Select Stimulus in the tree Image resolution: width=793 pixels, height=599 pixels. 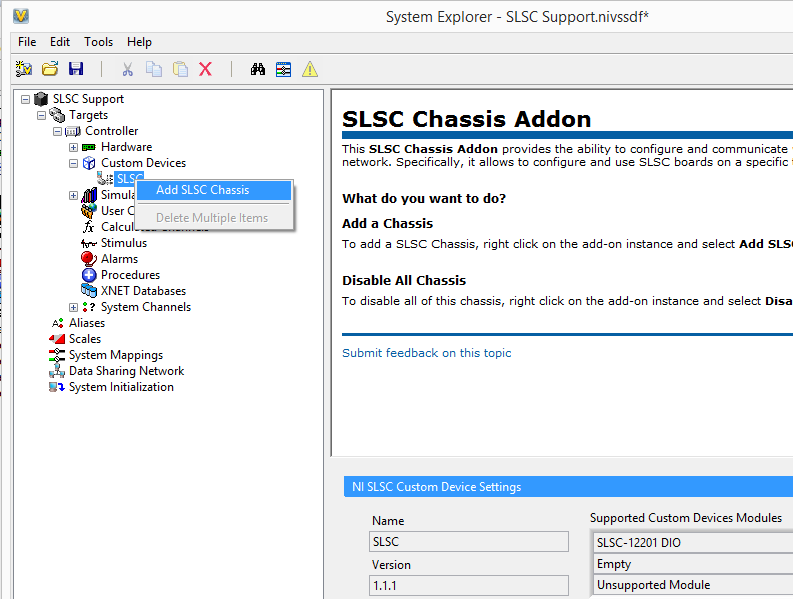click(124, 243)
